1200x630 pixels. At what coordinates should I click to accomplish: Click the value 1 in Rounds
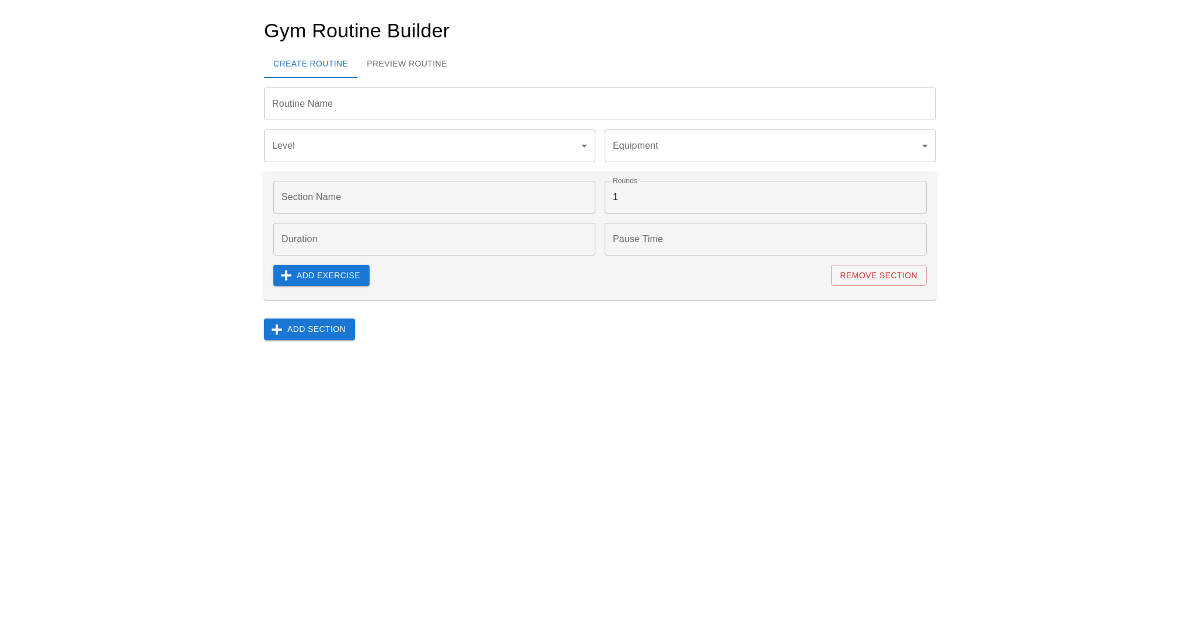click(x=616, y=198)
